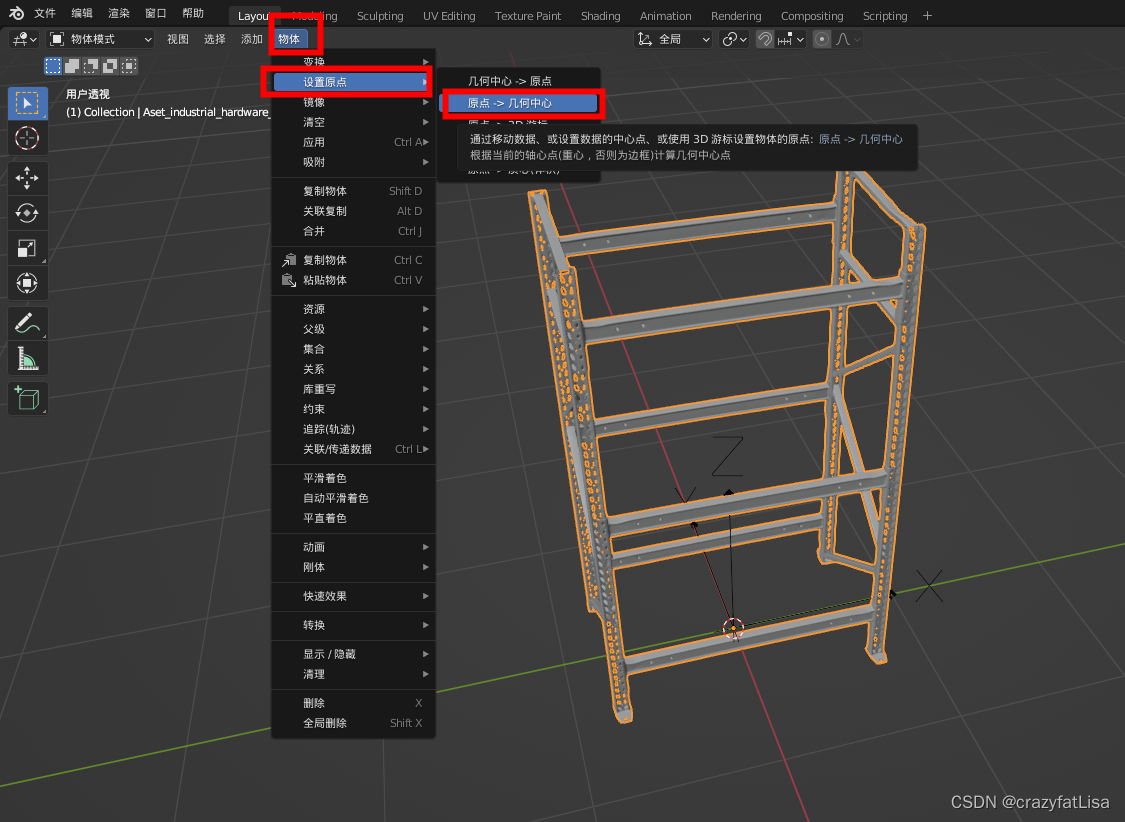
Task: Activate the Rotate tool
Action: pos(27,212)
